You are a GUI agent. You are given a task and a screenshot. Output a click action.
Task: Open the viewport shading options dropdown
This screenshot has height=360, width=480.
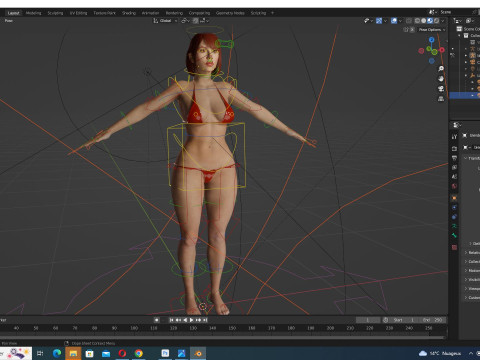[x=442, y=21]
